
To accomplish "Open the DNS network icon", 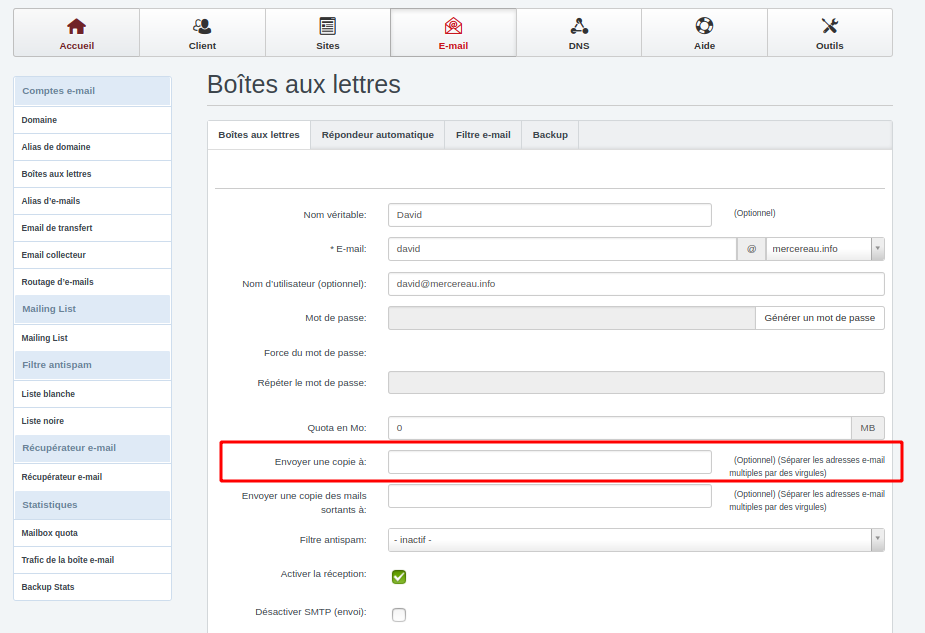I will (579, 26).
